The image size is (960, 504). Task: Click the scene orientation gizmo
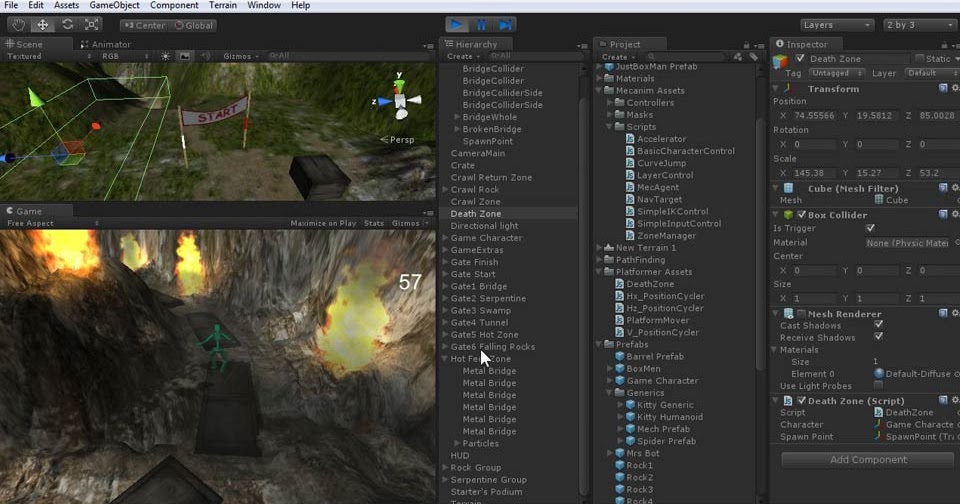[x=399, y=101]
